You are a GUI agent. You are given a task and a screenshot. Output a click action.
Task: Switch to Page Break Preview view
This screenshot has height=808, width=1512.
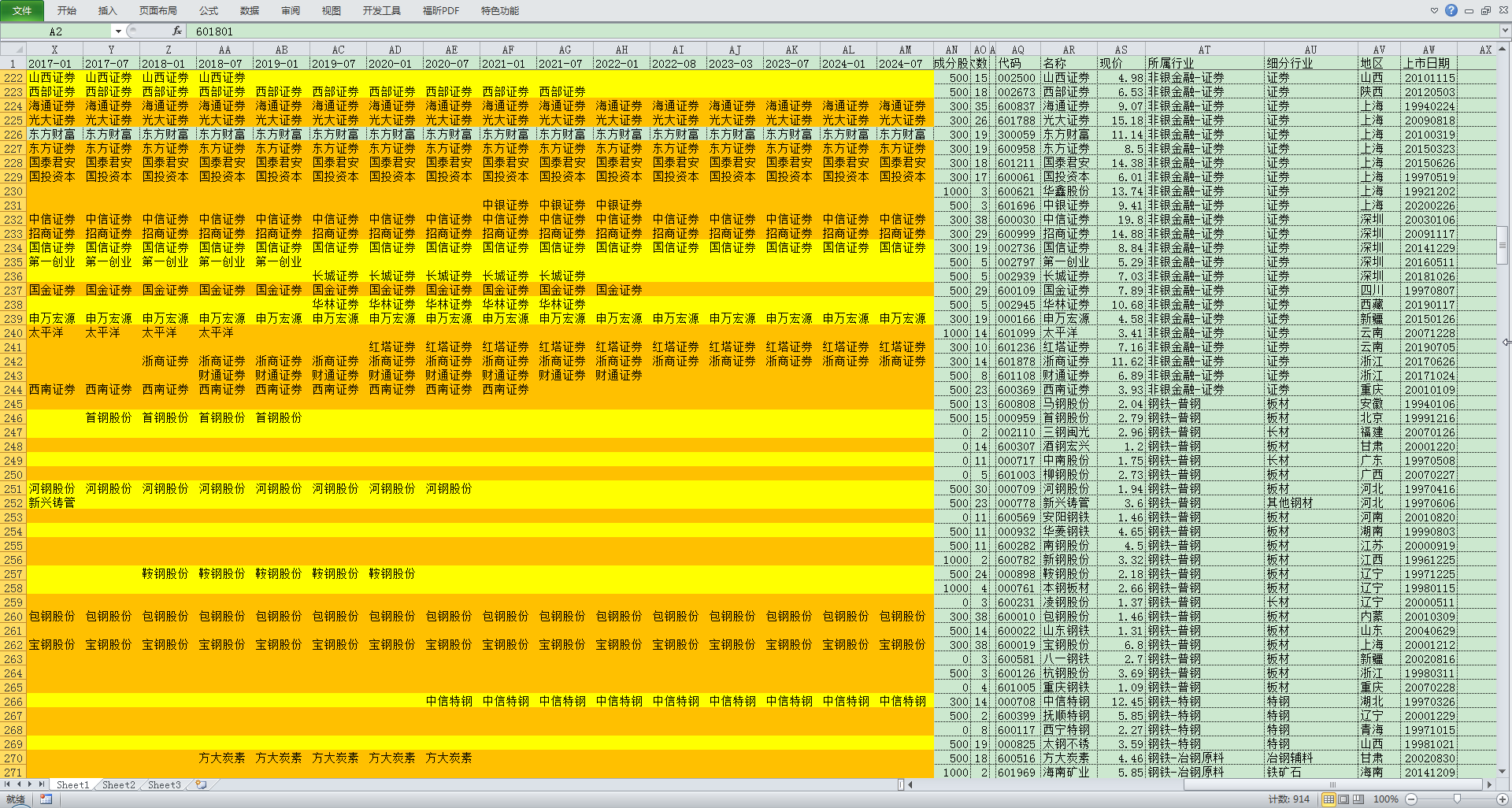click(x=1358, y=799)
